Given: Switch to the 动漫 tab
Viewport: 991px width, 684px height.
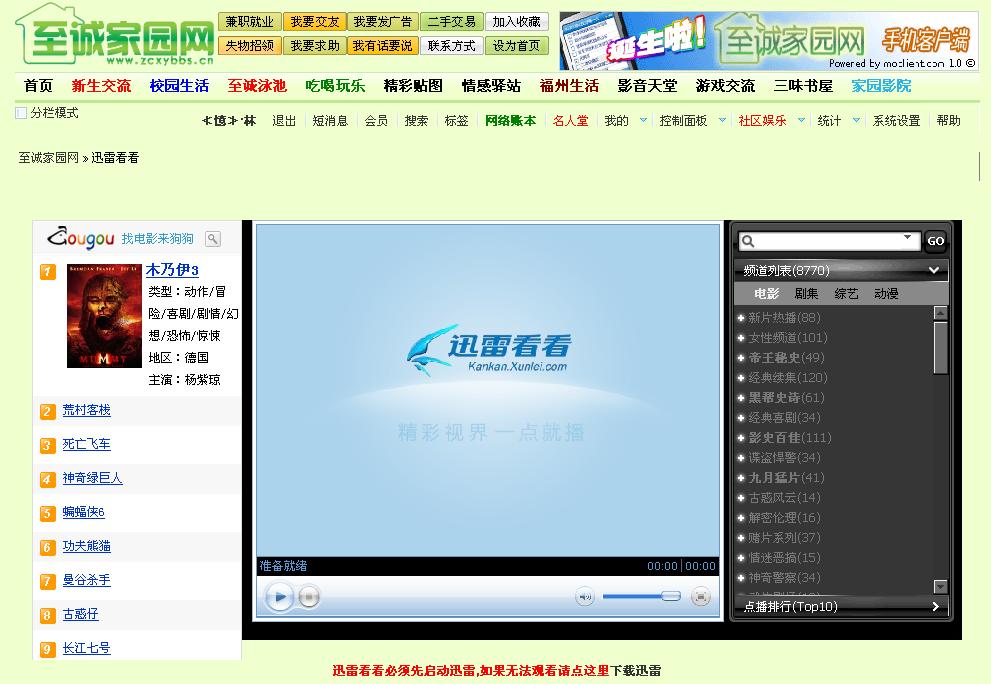Looking at the screenshot, I should pyautogui.click(x=886, y=294).
